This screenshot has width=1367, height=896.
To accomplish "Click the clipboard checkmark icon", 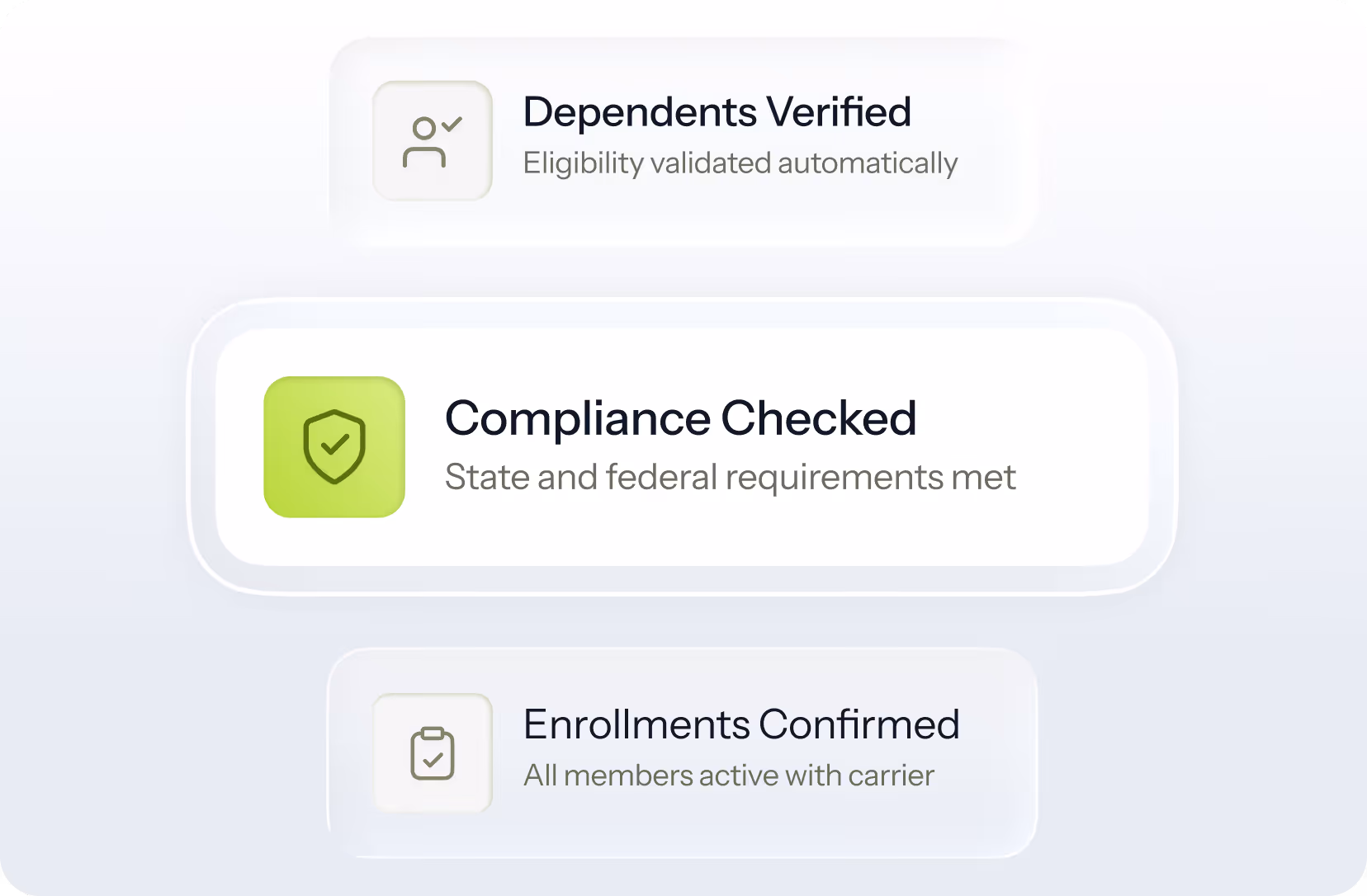I will click(433, 753).
